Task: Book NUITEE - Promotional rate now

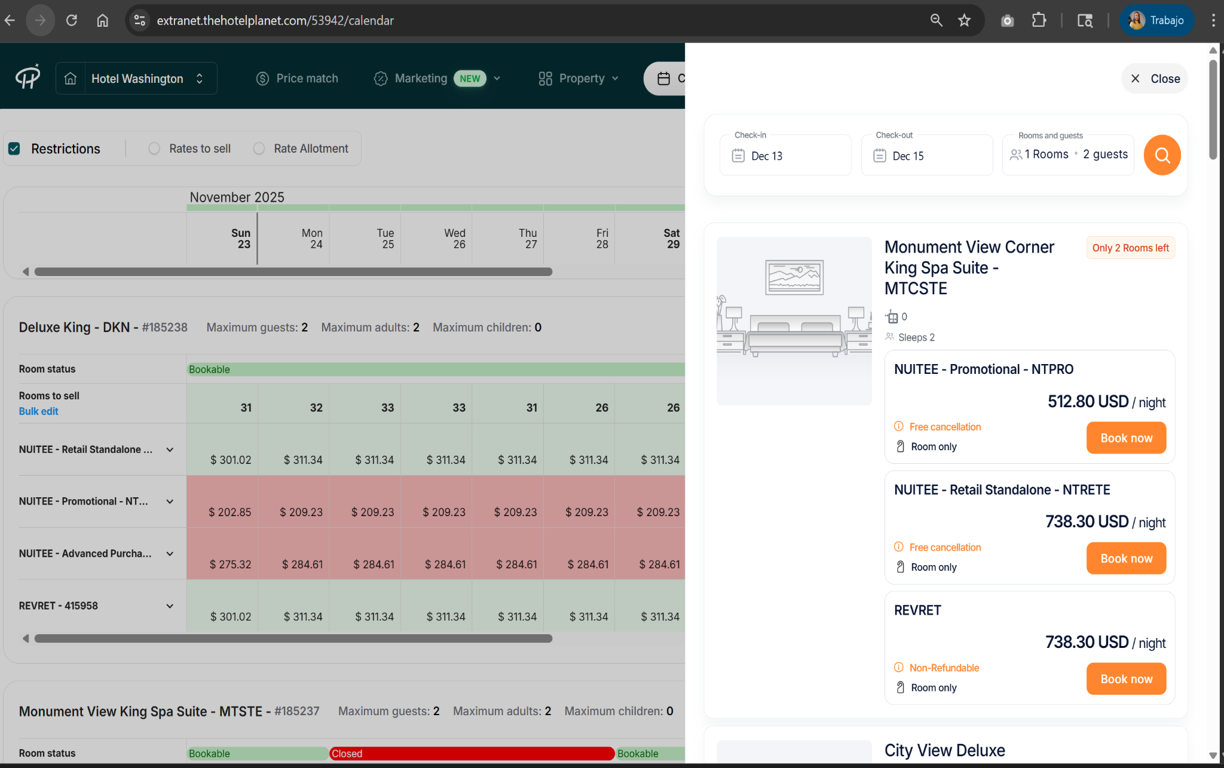Action: (x=1126, y=438)
